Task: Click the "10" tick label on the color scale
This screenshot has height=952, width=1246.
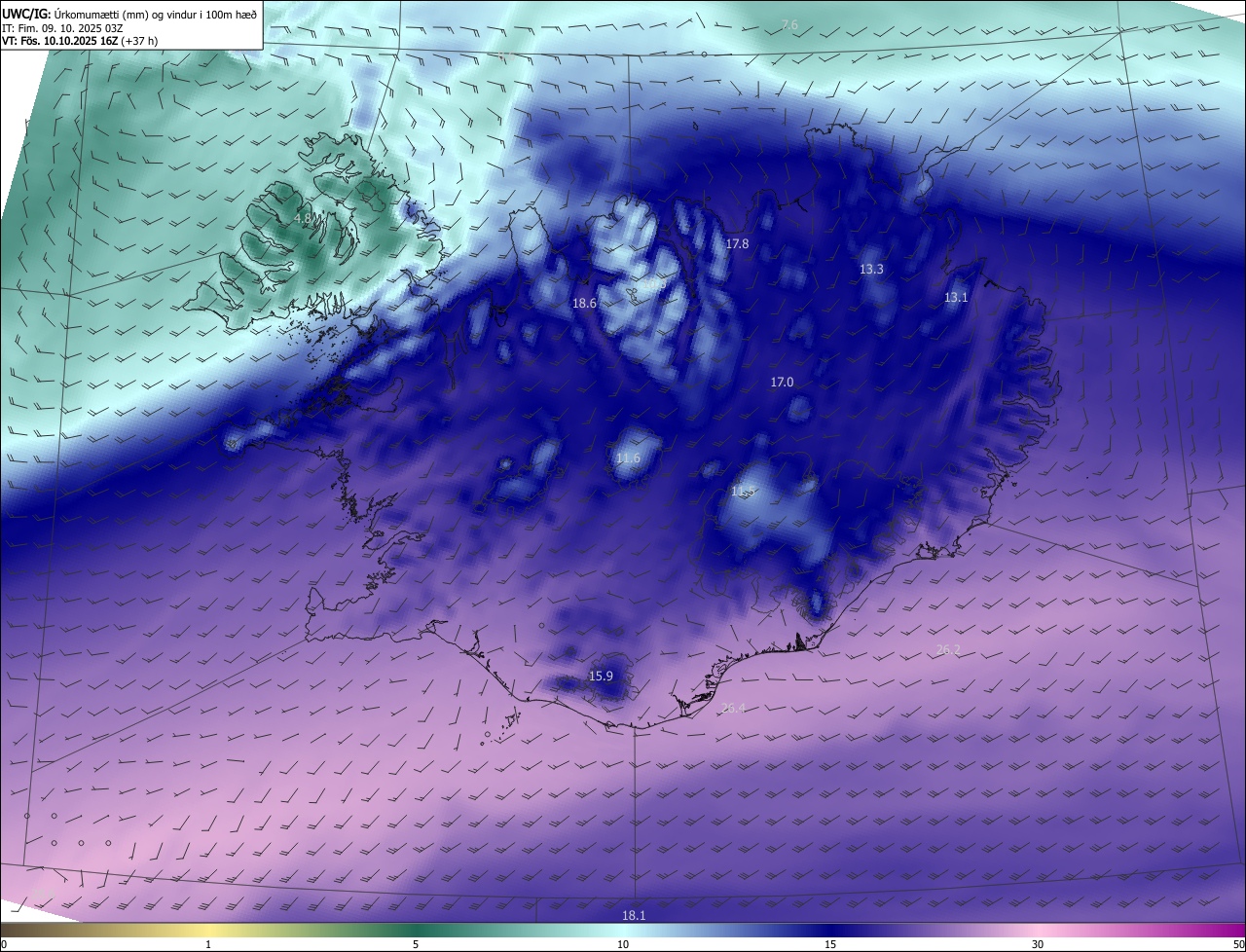Action: [623, 944]
